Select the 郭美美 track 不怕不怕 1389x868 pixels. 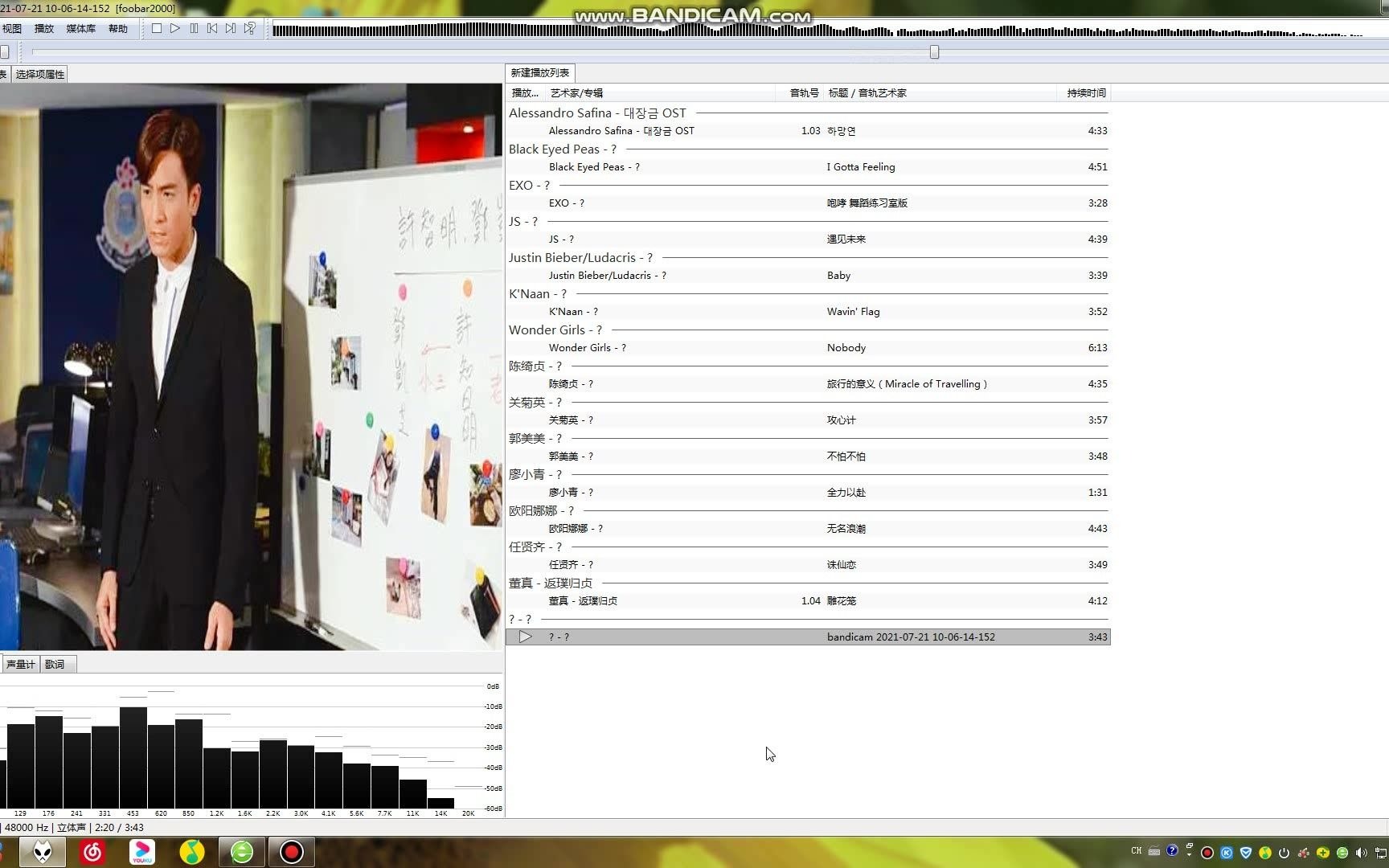coord(808,456)
